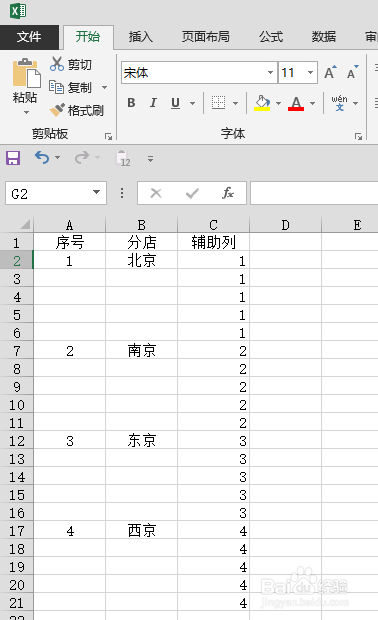Click cell containing 辅助列

coord(214,242)
